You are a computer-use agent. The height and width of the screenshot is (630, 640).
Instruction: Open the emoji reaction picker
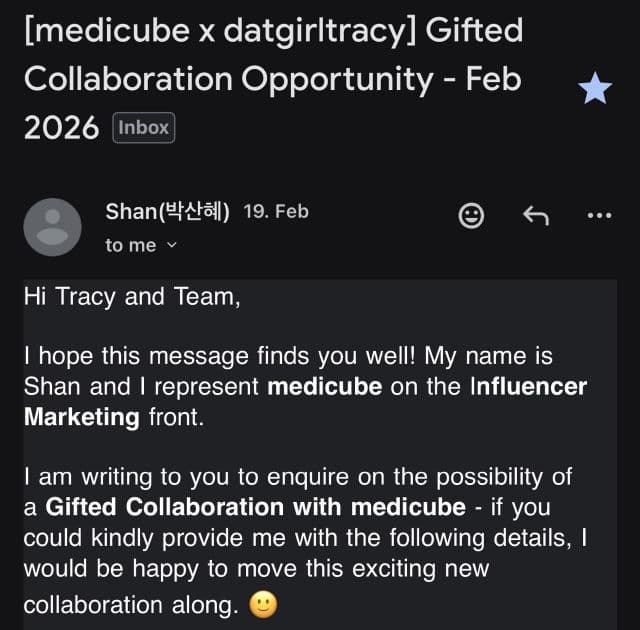471,213
